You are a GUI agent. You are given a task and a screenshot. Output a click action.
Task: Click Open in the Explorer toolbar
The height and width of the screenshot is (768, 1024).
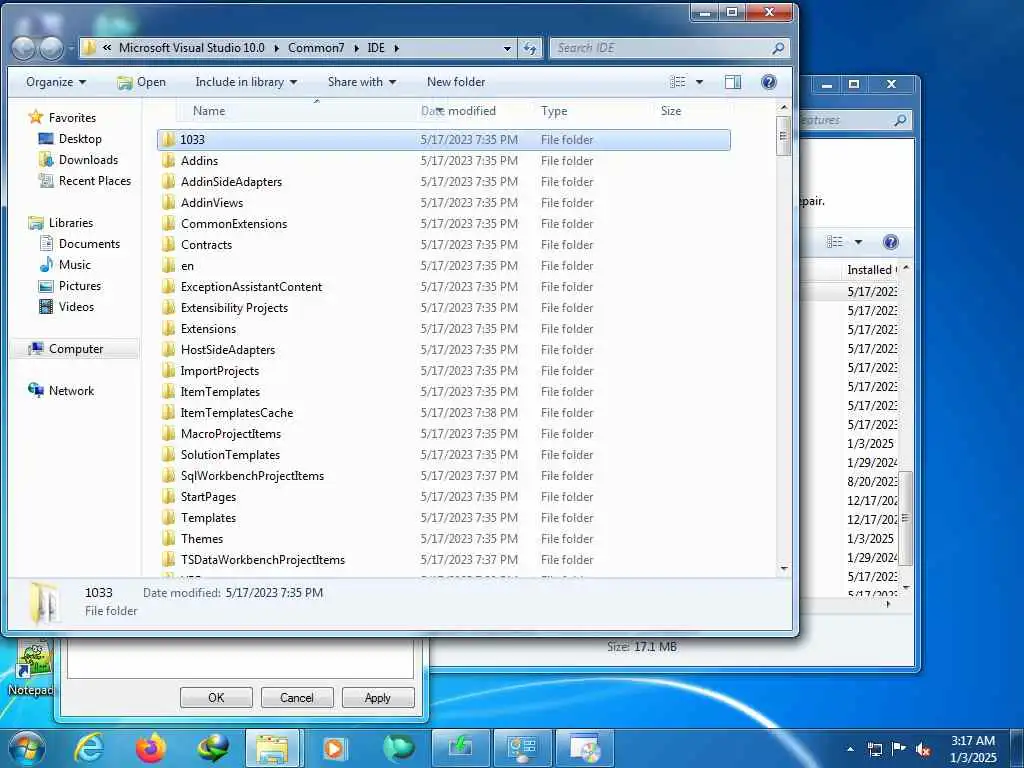pos(142,82)
